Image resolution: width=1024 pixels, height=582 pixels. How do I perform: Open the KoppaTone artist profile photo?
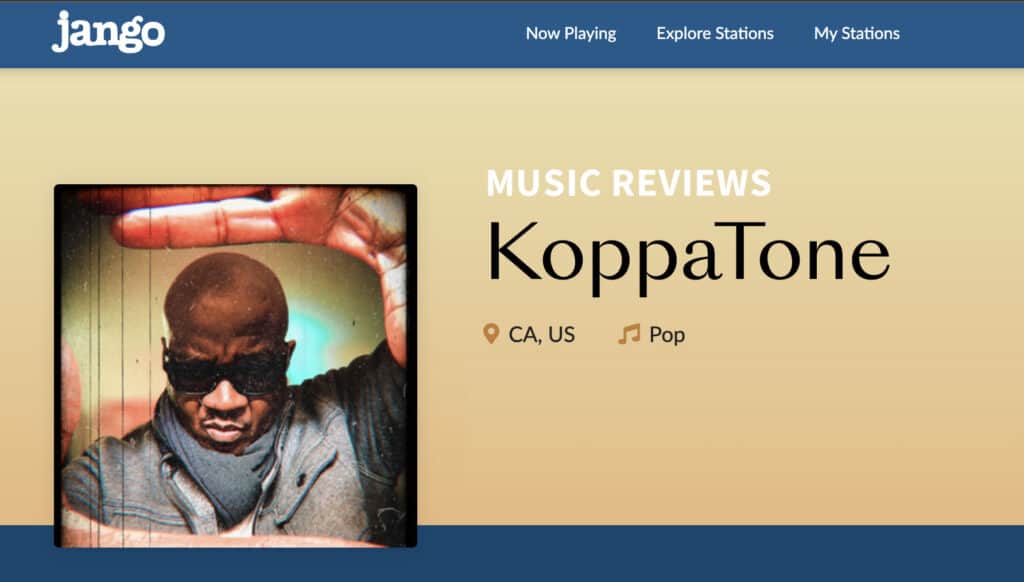coord(236,366)
